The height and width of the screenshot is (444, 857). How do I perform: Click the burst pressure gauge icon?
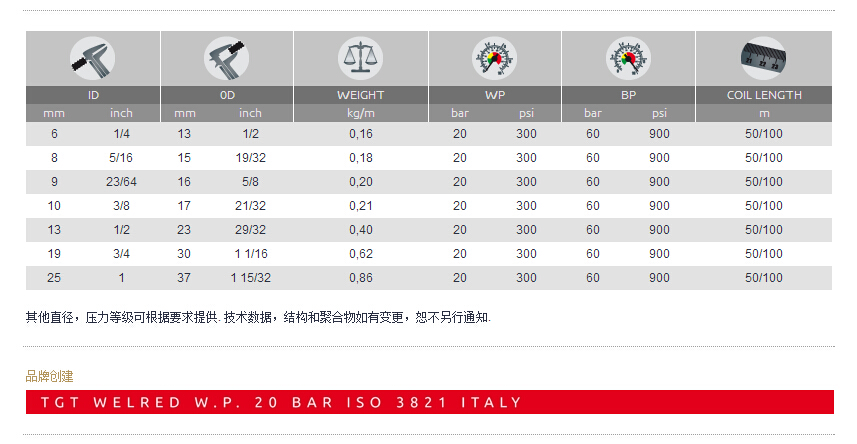628,58
